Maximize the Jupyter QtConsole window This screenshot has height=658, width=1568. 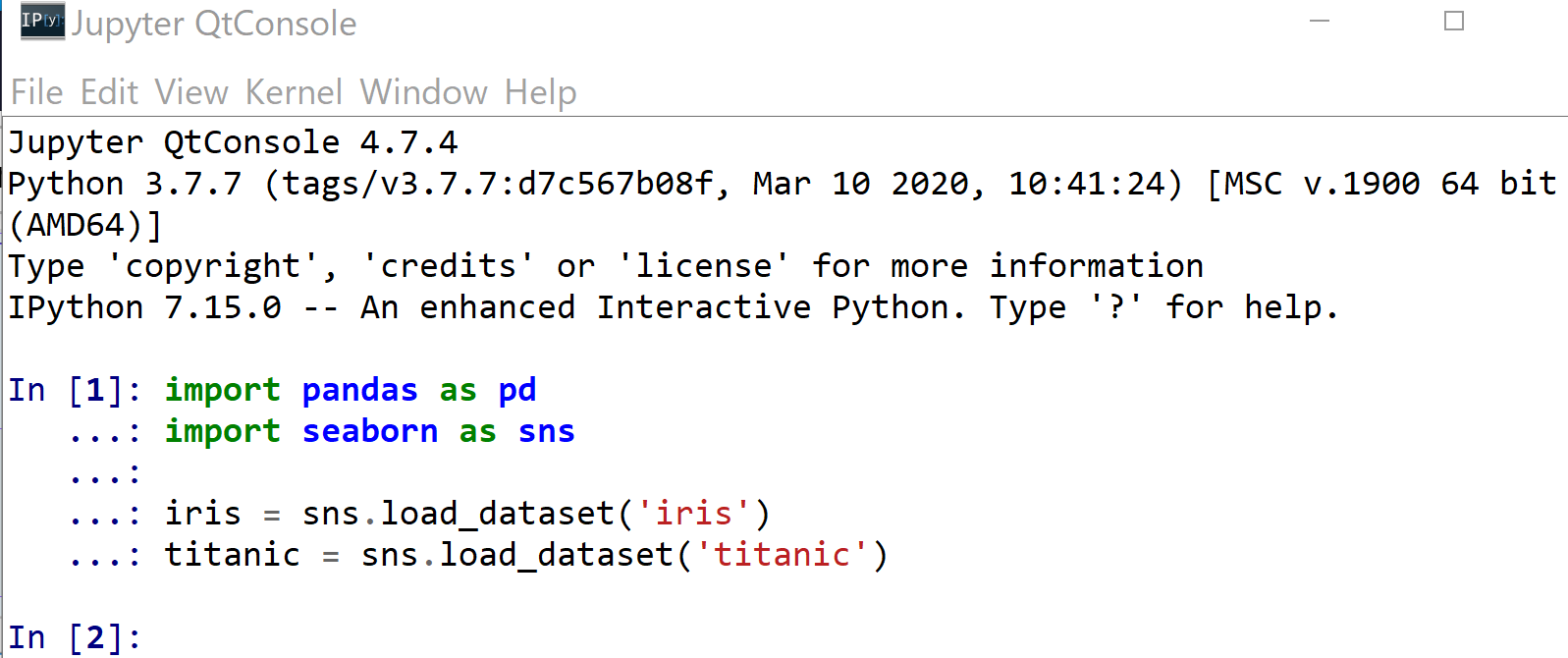click(x=1454, y=22)
